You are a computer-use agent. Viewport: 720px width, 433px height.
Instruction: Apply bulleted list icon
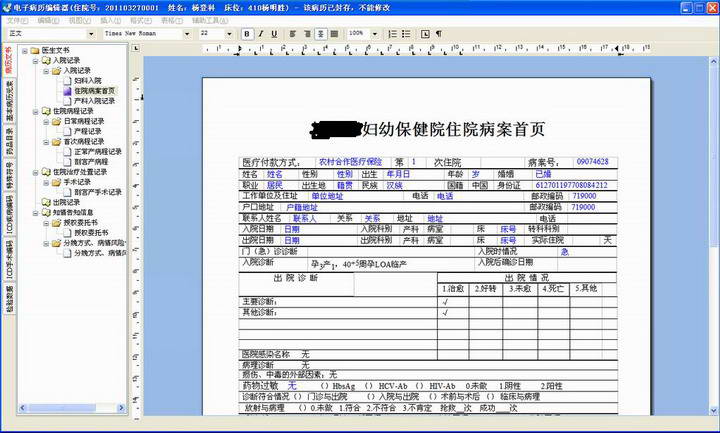(x=406, y=34)
